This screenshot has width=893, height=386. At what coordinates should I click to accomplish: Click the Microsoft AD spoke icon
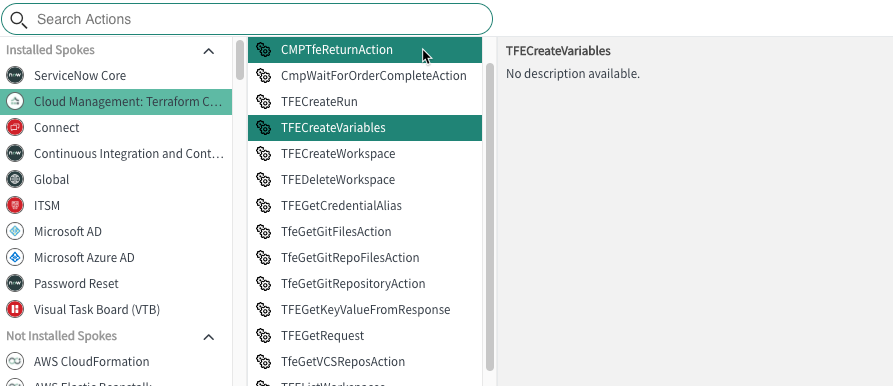pos(15,232)
